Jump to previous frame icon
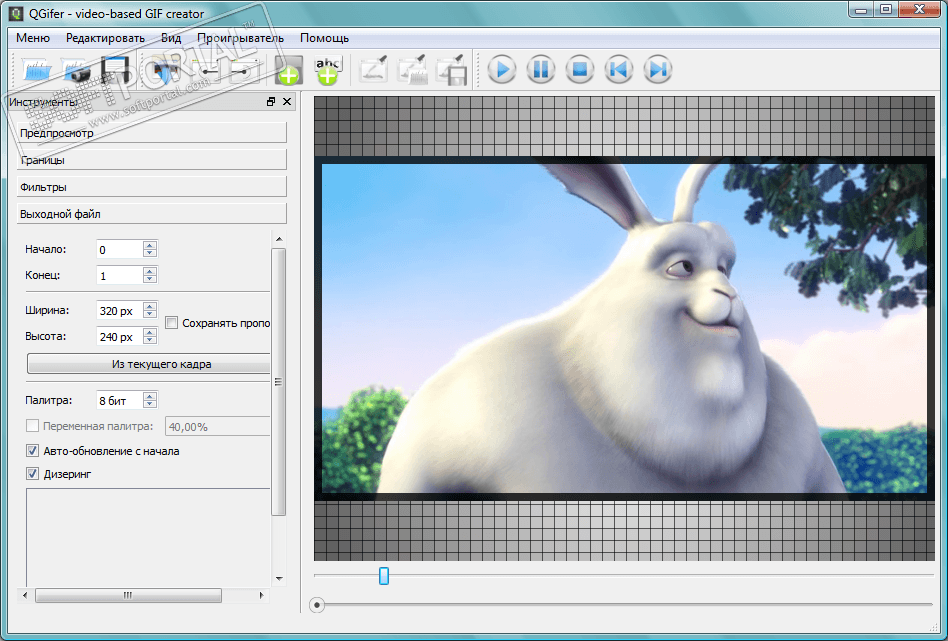The height and width of the screenshot is (641, 948). (618, 70)
